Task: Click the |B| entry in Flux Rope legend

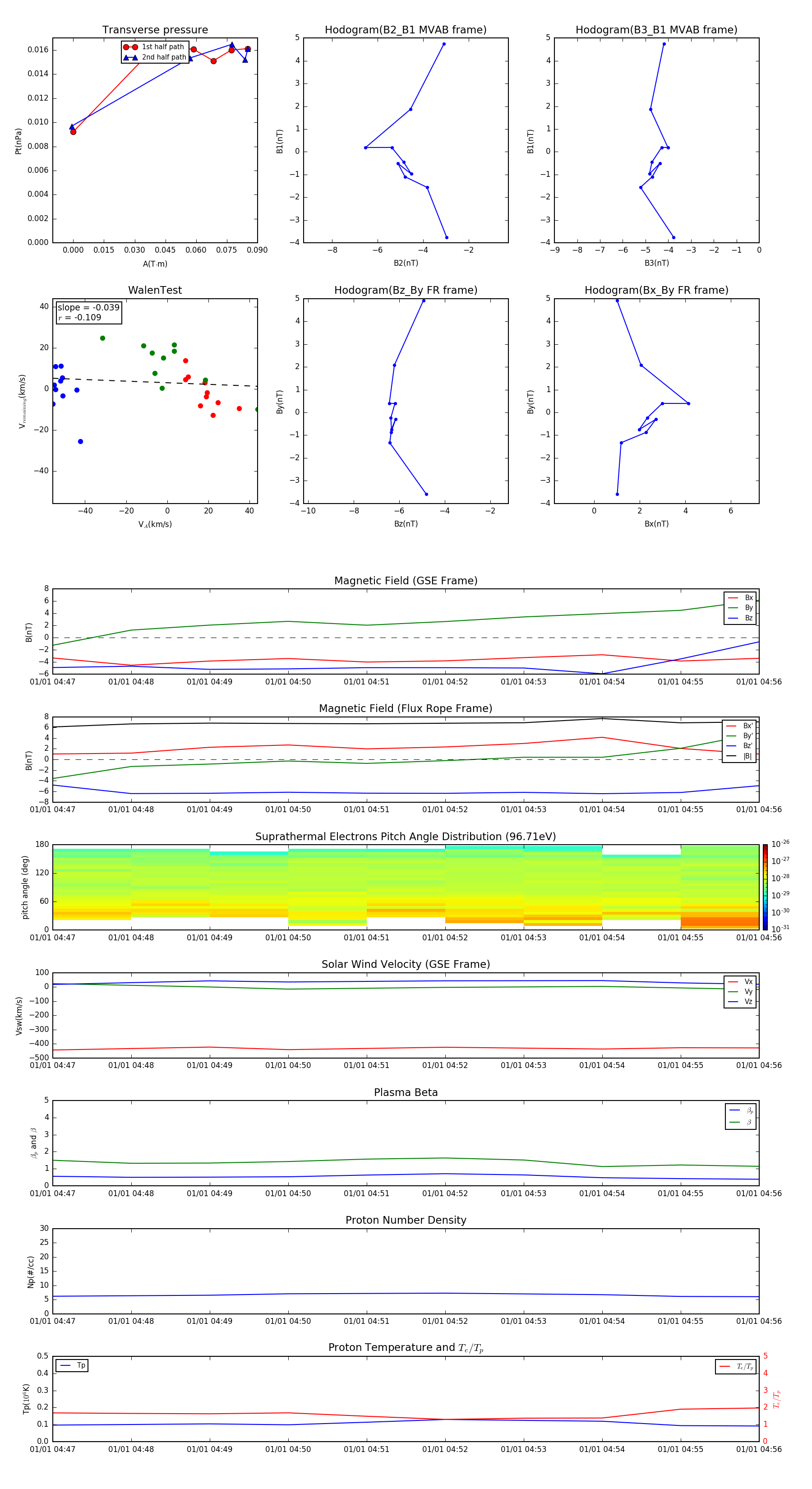Action: [x=739, y=756]
